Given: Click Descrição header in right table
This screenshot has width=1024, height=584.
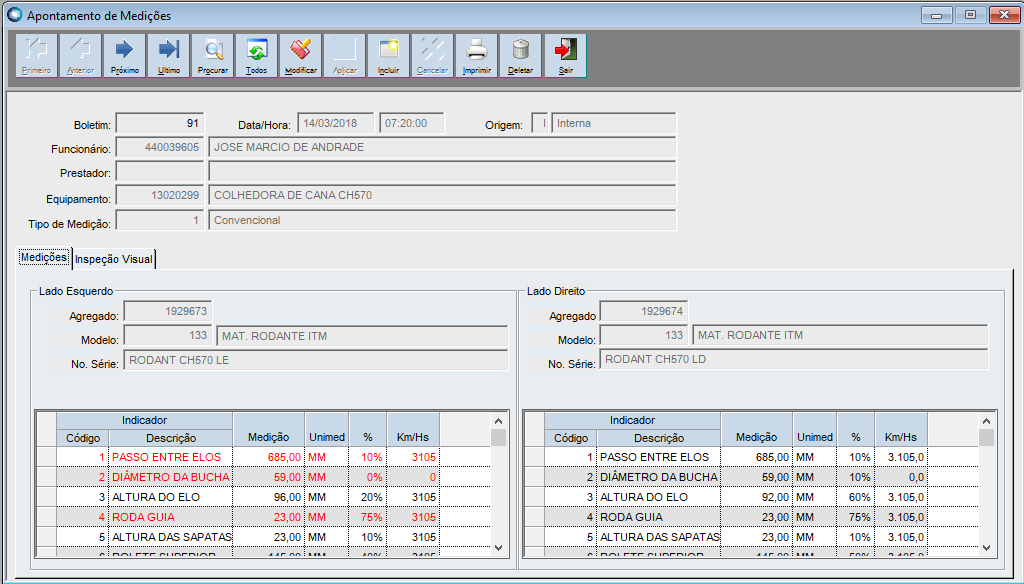Looking at the screenshot, I should 659,438.
